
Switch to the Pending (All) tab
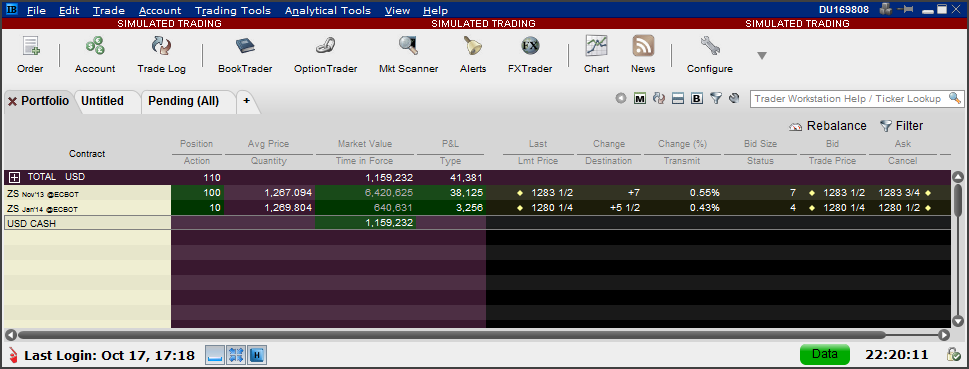[x=184, y=101]
